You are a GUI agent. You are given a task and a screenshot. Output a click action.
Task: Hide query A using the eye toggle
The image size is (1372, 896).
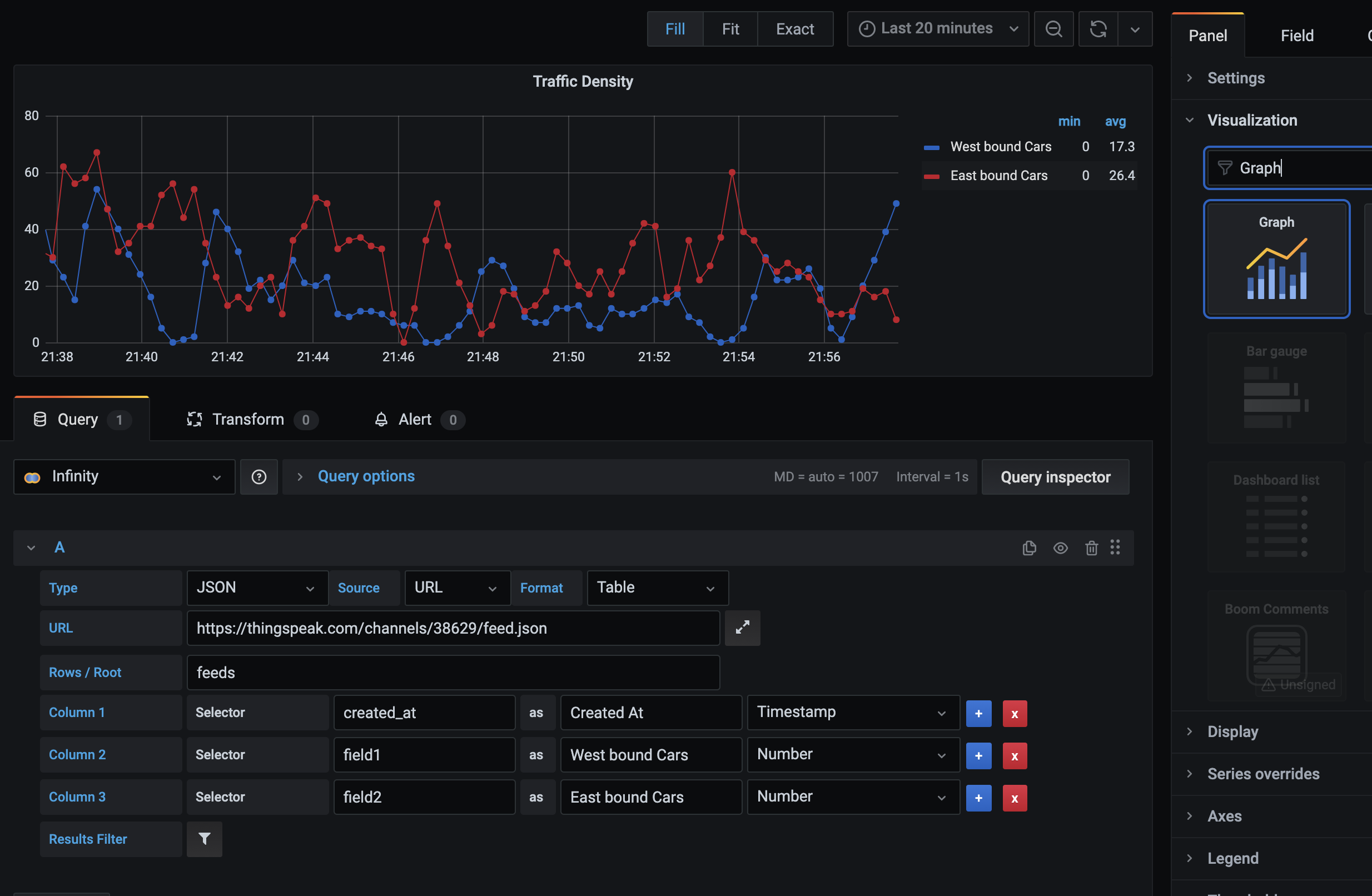1061,547
